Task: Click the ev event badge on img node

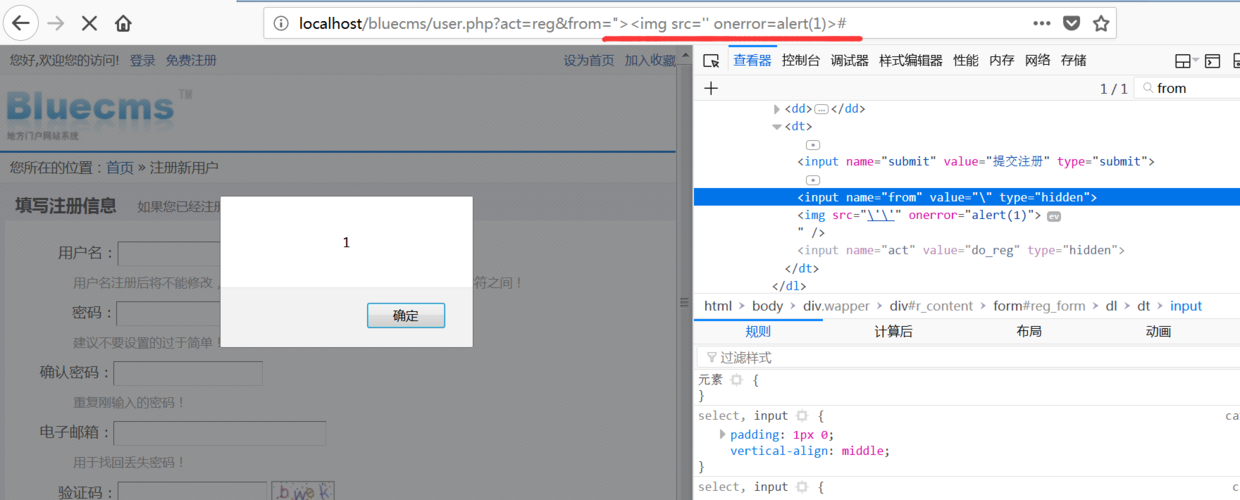Action: 1054,216
